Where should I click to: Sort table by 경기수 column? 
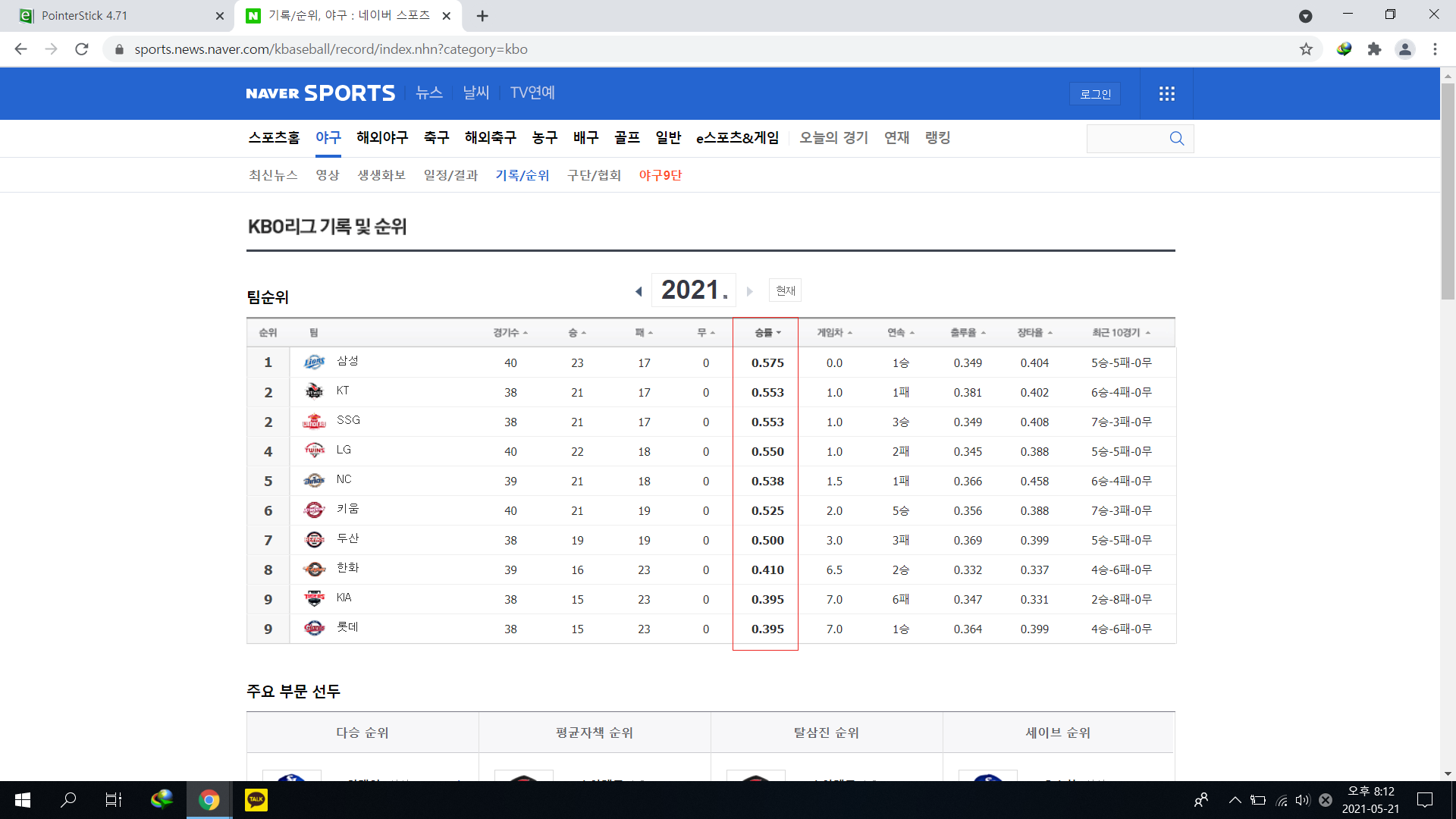[x=510, y=333]
